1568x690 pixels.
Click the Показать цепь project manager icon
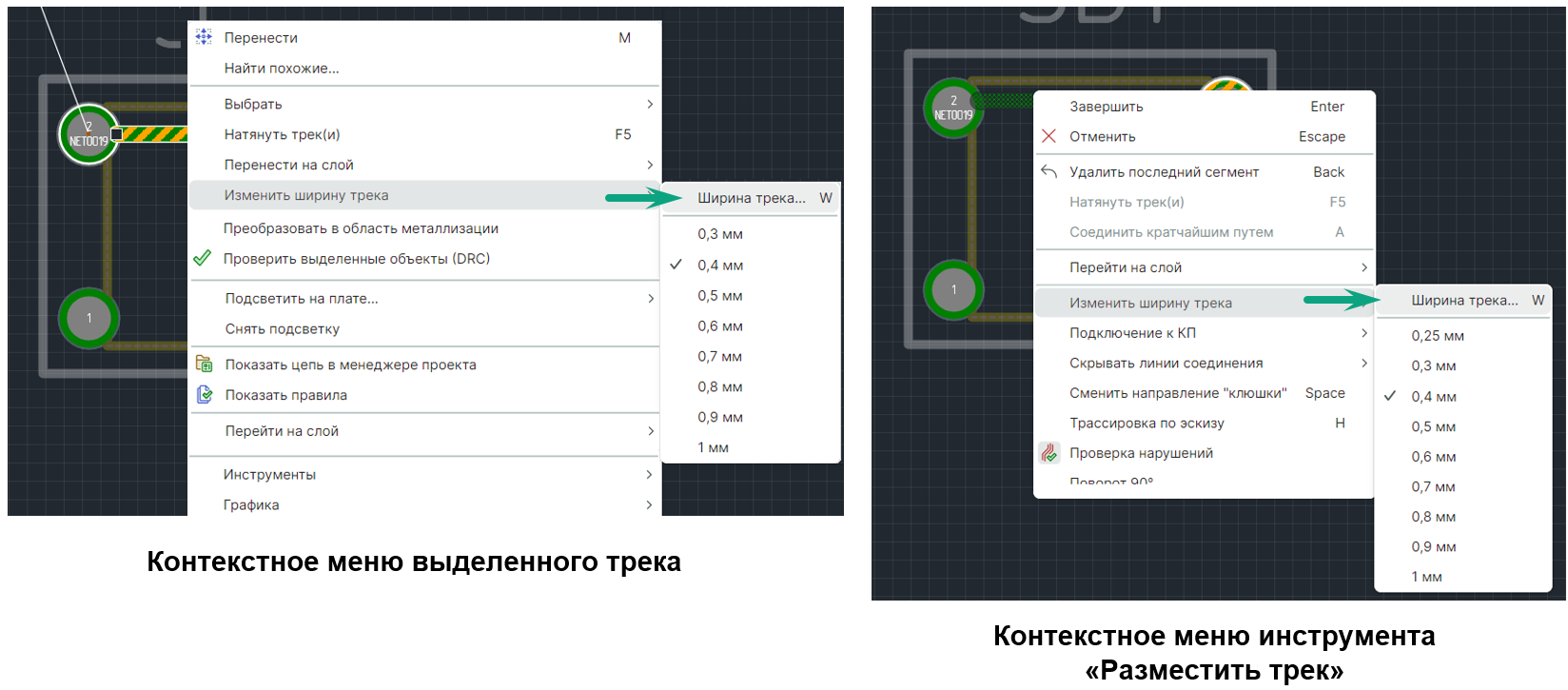click(204, 364)
